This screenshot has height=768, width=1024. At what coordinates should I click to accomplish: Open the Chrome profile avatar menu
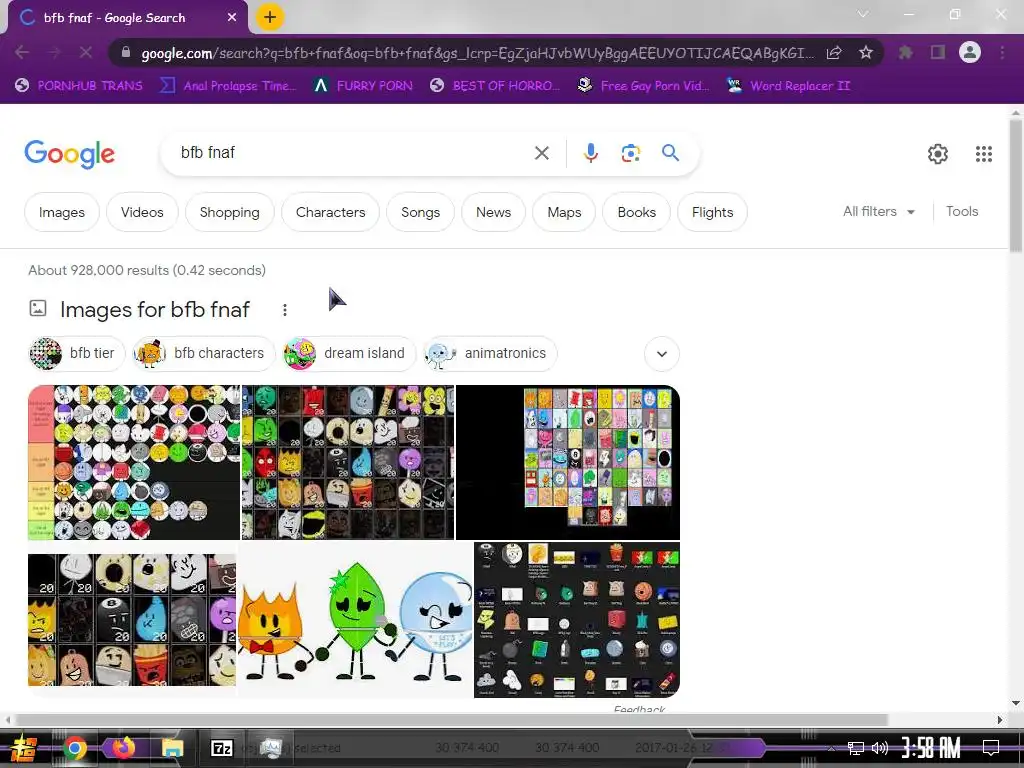pyautogui.click(x=970, y=52)
